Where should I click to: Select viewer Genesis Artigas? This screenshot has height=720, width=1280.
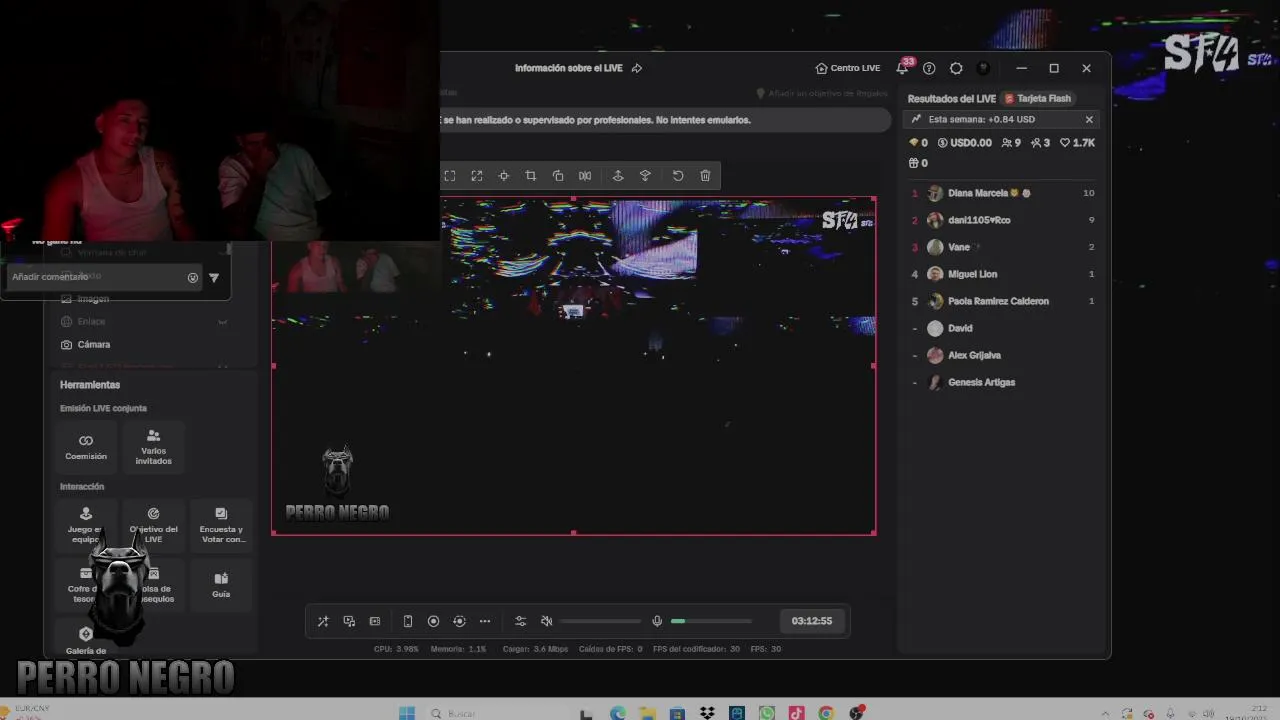1003,382
